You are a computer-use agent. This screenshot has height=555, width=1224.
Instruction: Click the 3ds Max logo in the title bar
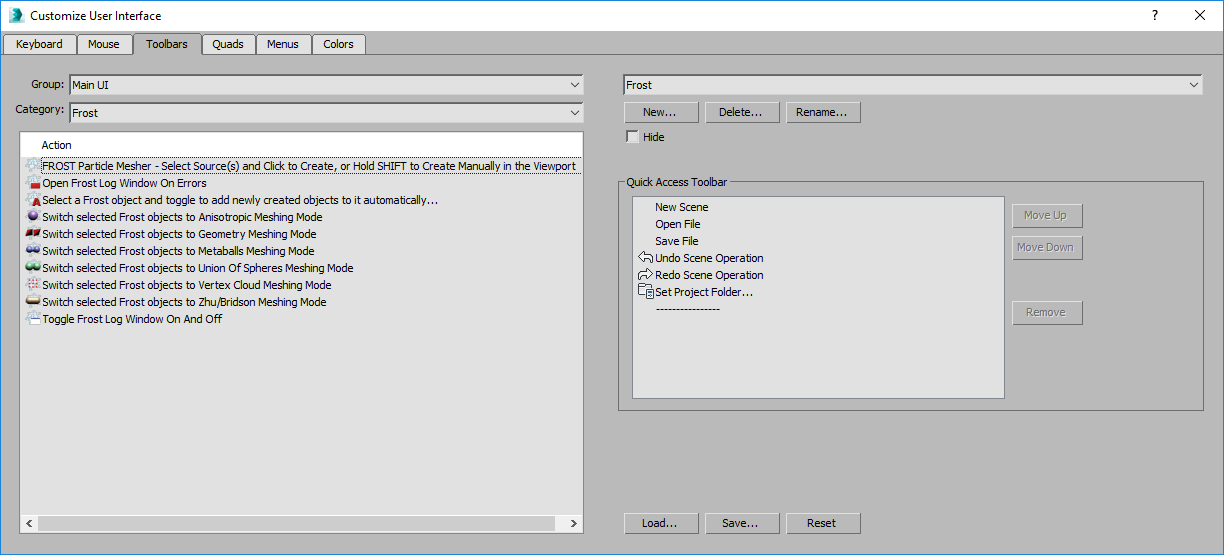[x=17, y=15]
